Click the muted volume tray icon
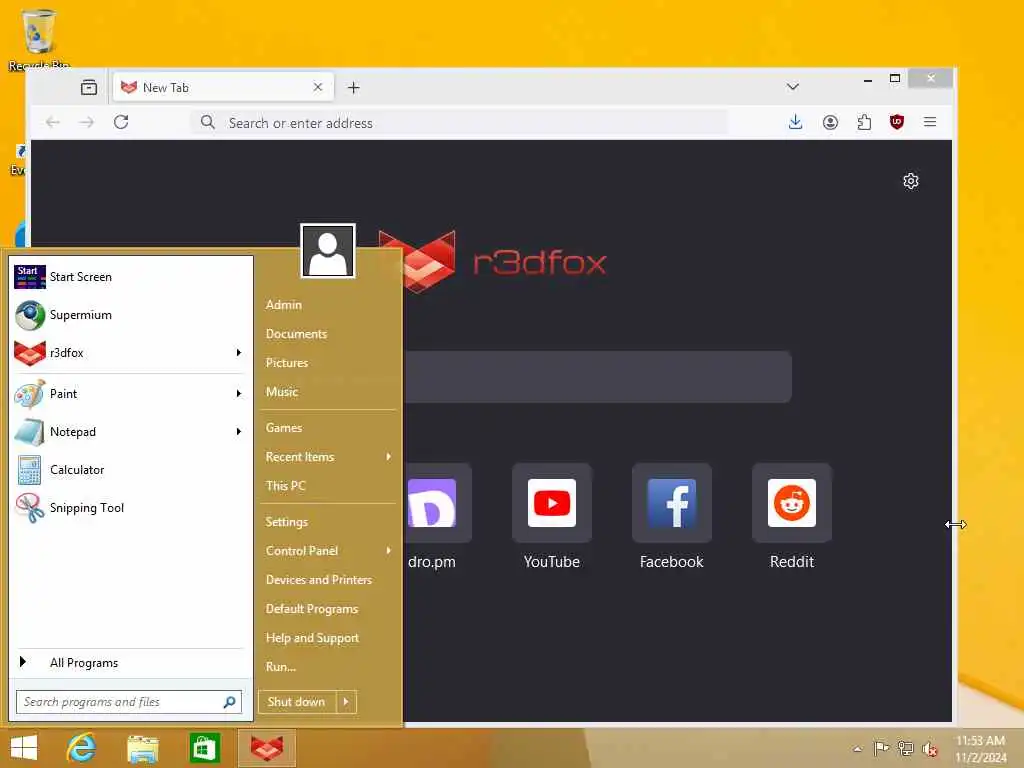The width and height of the screenshot is (1024, 768). click(929, 748)
